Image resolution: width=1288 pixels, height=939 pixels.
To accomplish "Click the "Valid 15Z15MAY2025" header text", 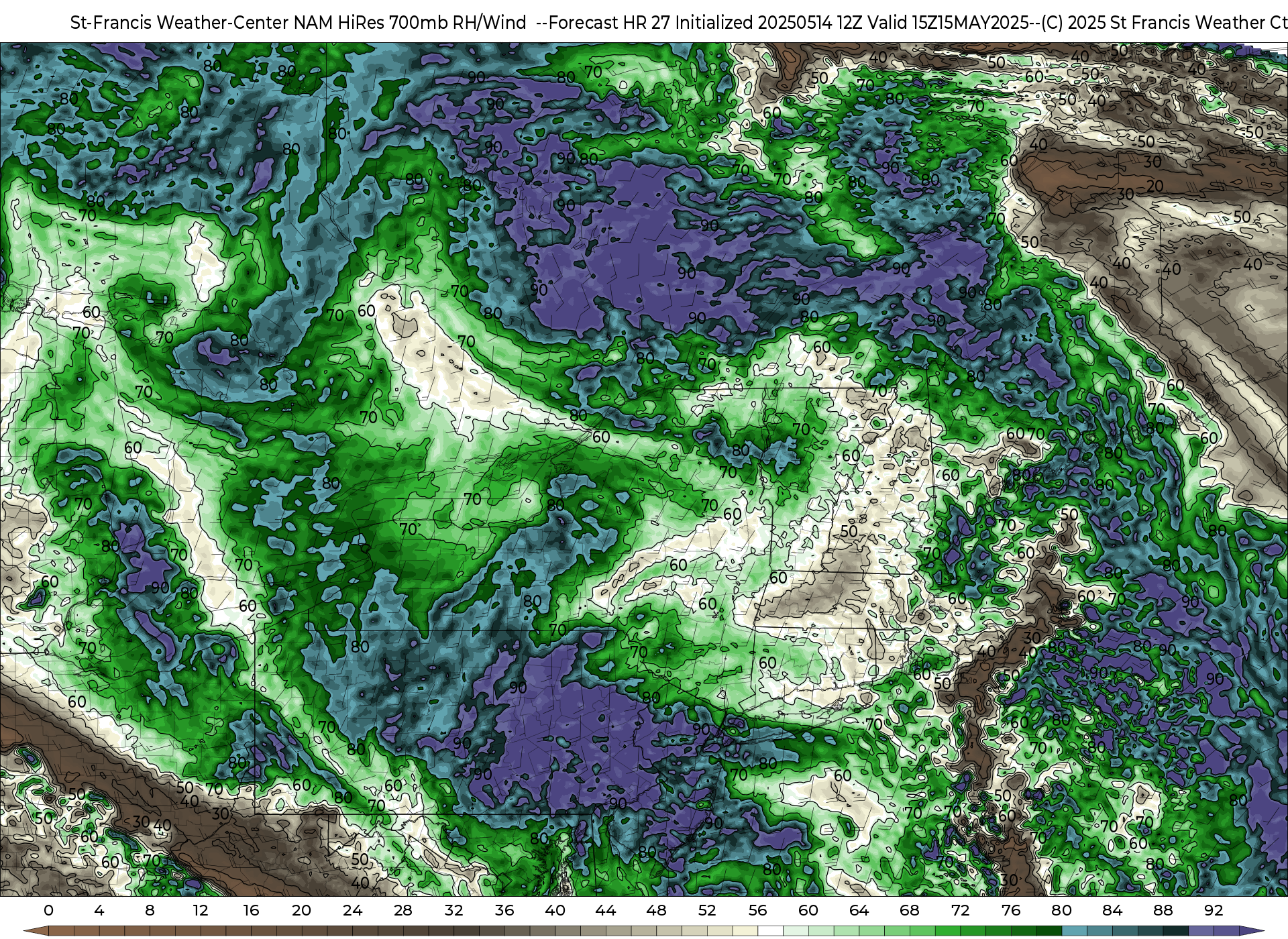I will 949,23.
